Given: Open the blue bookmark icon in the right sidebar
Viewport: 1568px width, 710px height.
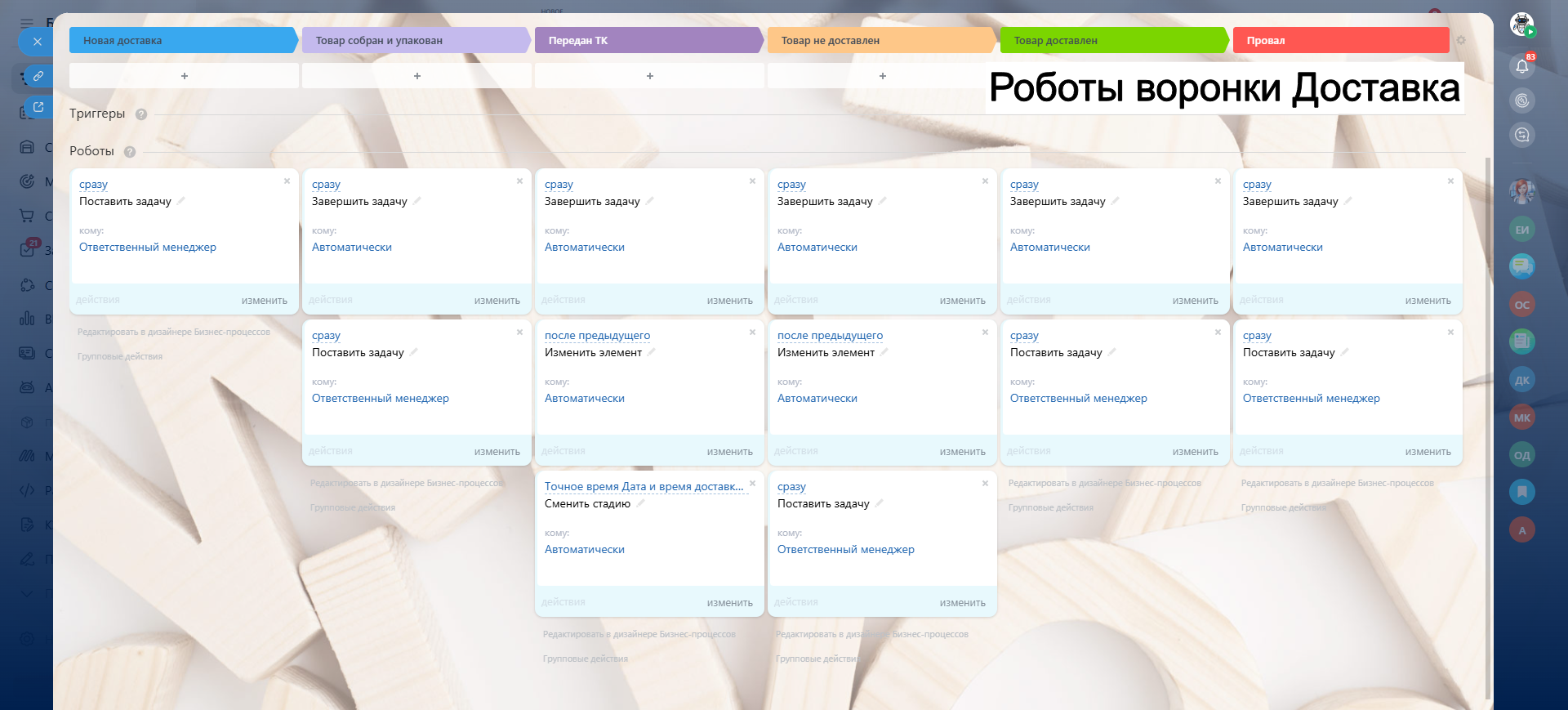Looking at the screenshot, I should click(x=1522, y=492).
